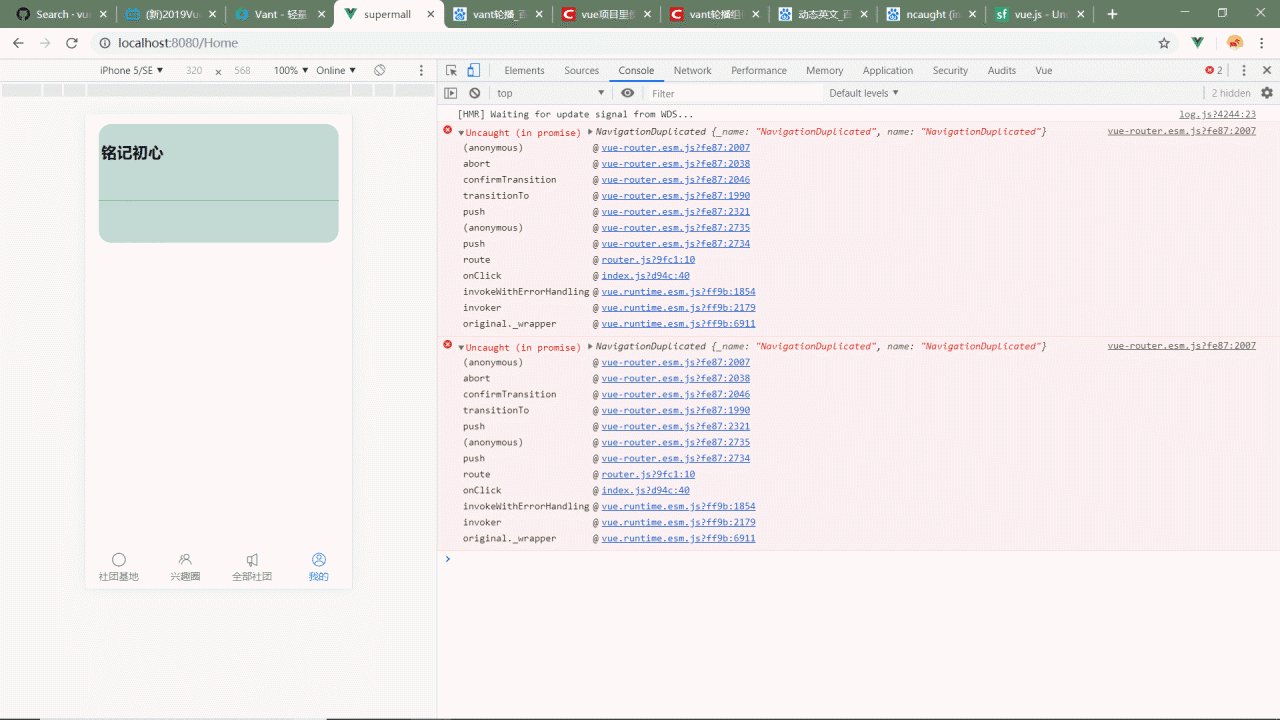Open second vue.runtime.esm.js?ff9b:6911 link

678,538
